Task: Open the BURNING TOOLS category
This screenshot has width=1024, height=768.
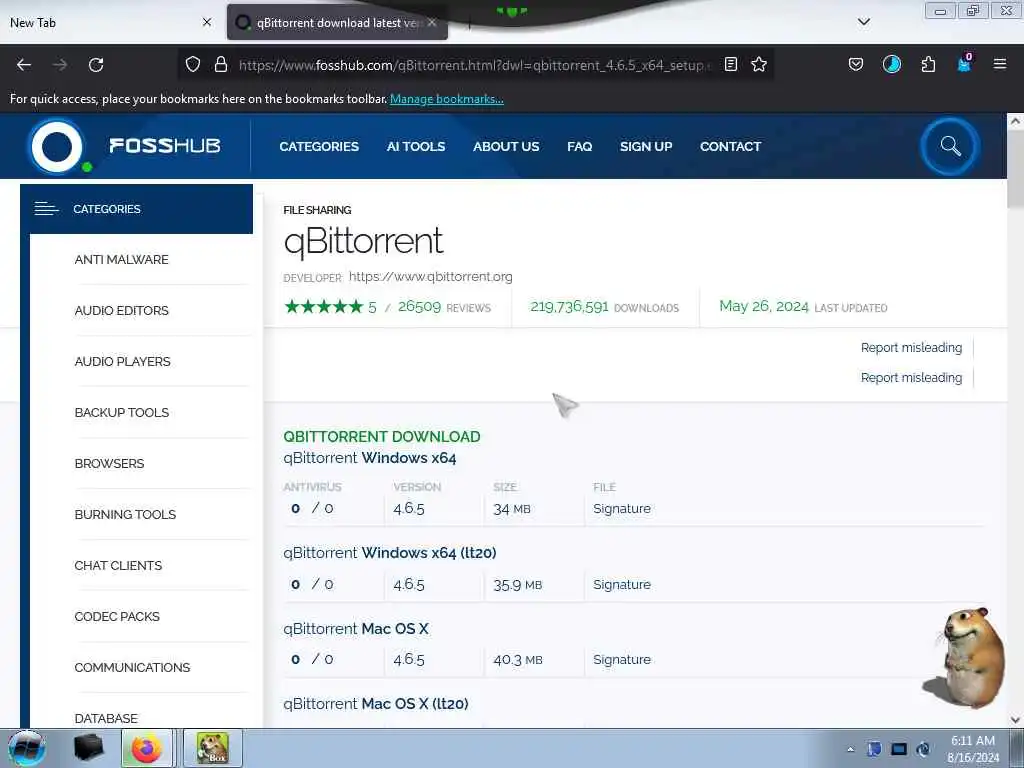Action: coord(125,515)
